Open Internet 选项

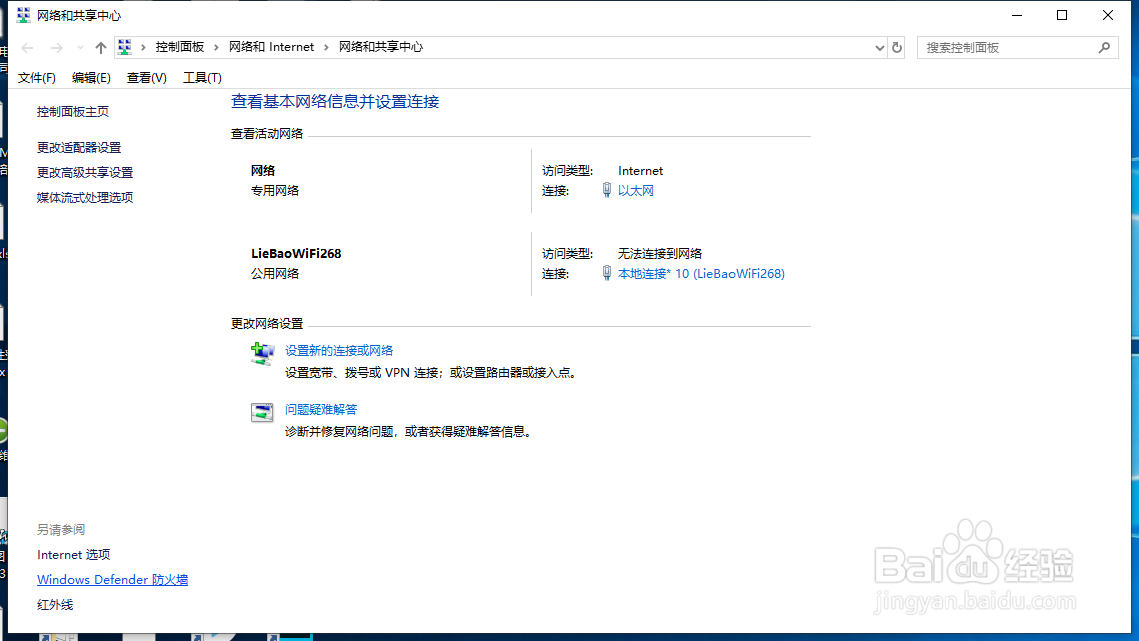(73, 554)
